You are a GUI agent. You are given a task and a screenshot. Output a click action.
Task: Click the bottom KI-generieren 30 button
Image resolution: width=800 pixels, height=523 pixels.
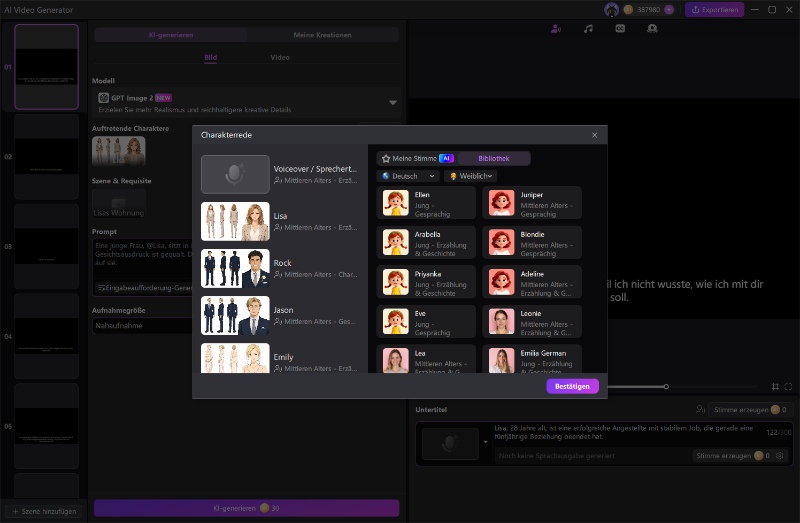coord(246,508)
